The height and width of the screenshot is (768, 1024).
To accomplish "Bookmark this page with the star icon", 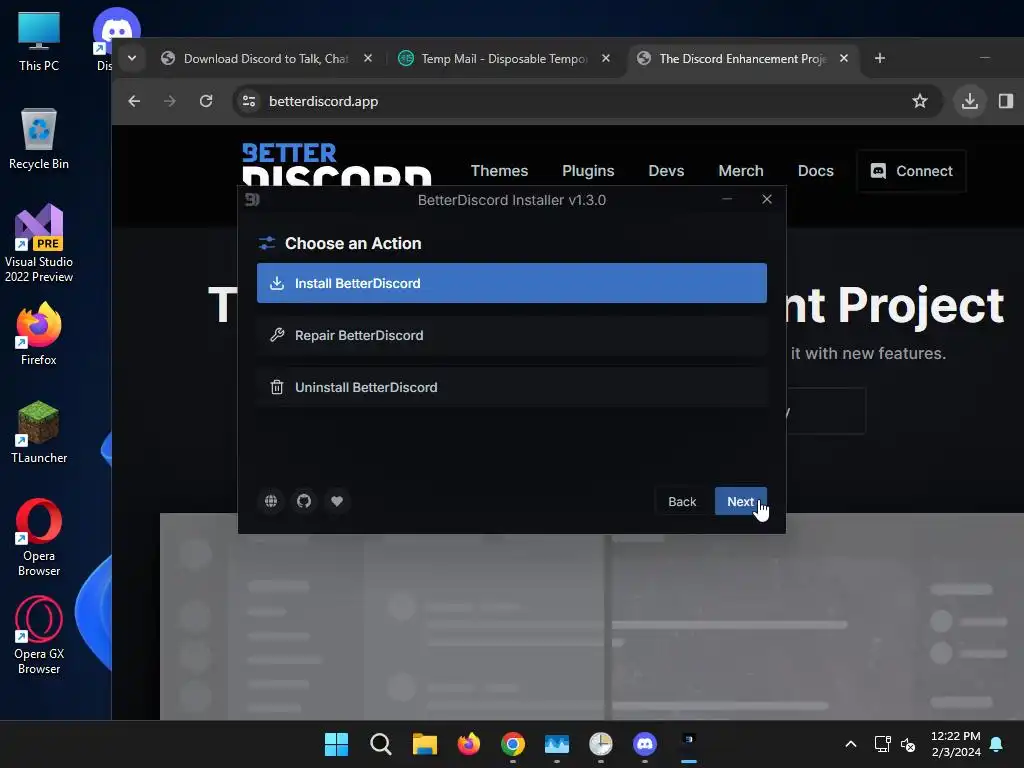I will tap(920, 101).
